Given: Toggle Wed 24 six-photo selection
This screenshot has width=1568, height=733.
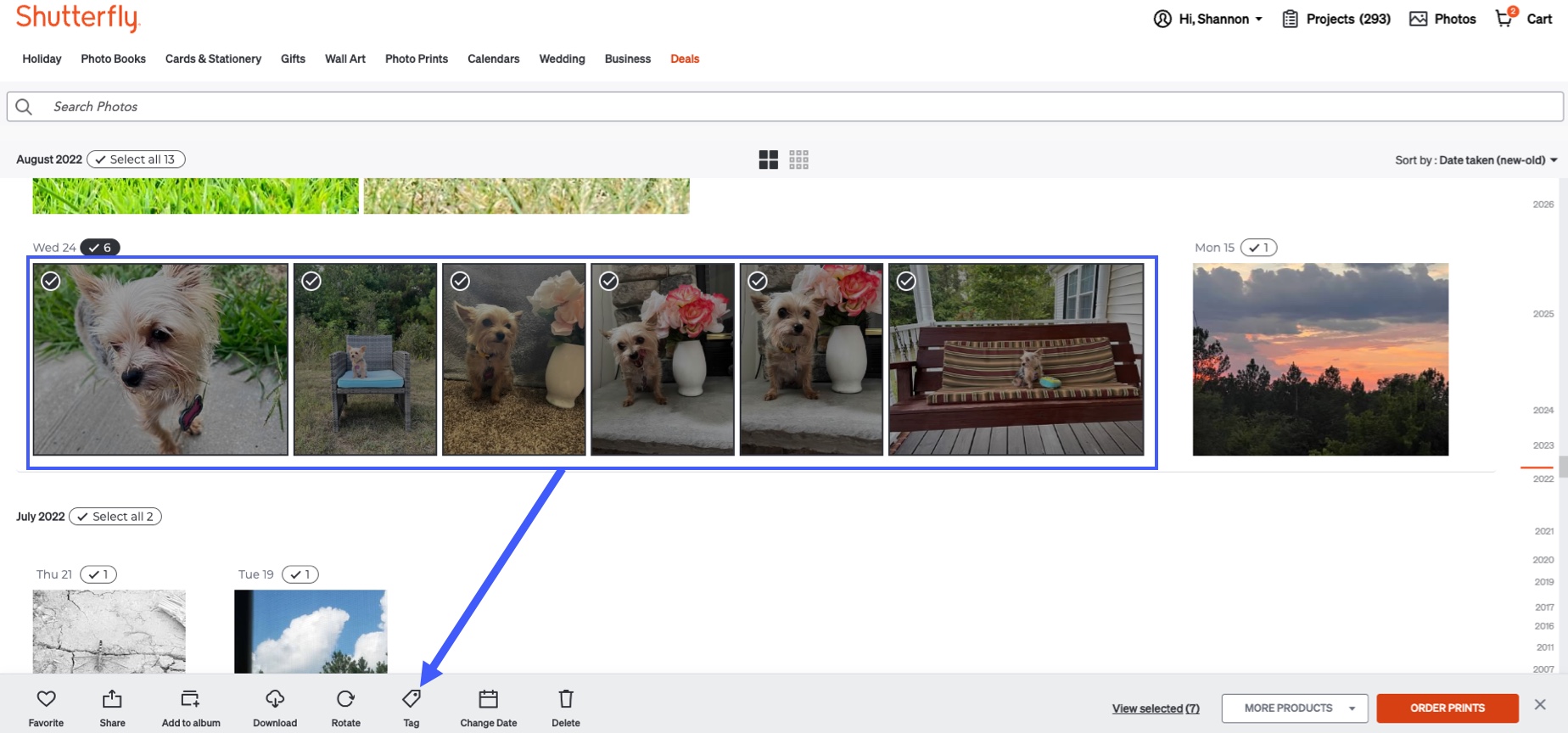Looking at the screenshot, I should [100, 248].
